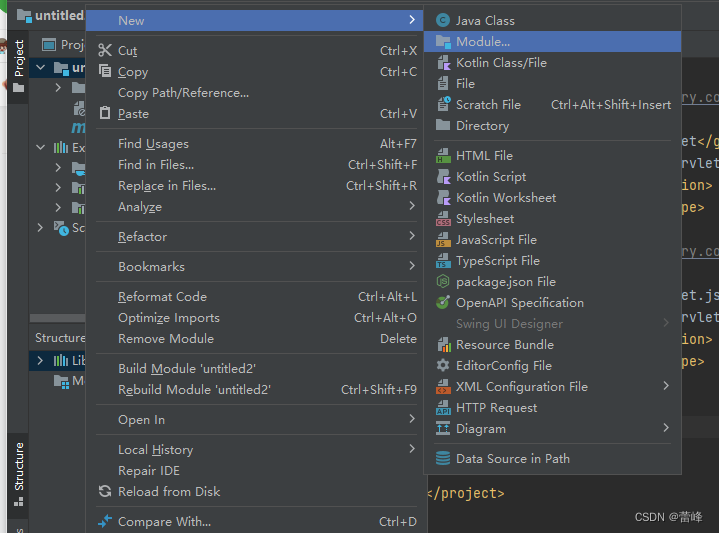Click the Scratch File icon
The height and width of the screenshot is (533, 719).
point(443,105)
